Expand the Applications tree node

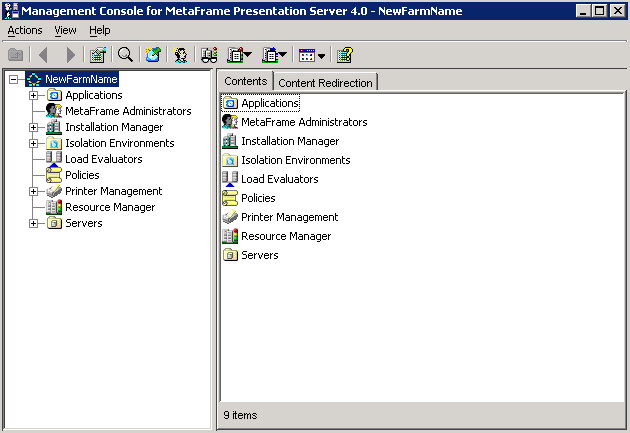33,95
